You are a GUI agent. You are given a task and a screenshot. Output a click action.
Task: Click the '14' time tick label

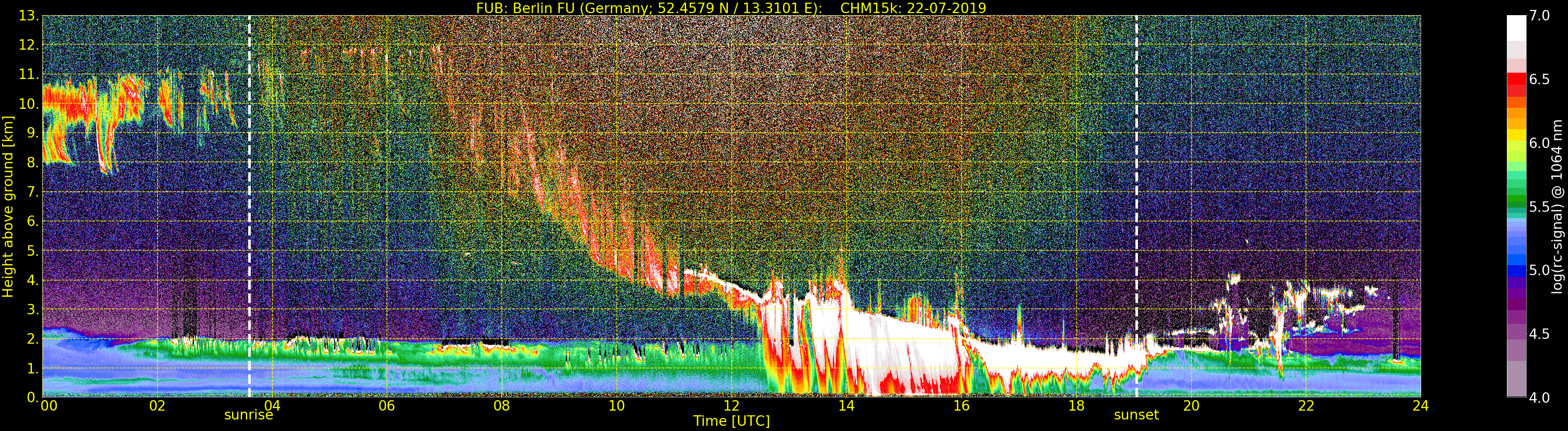[x=846, y=406]
